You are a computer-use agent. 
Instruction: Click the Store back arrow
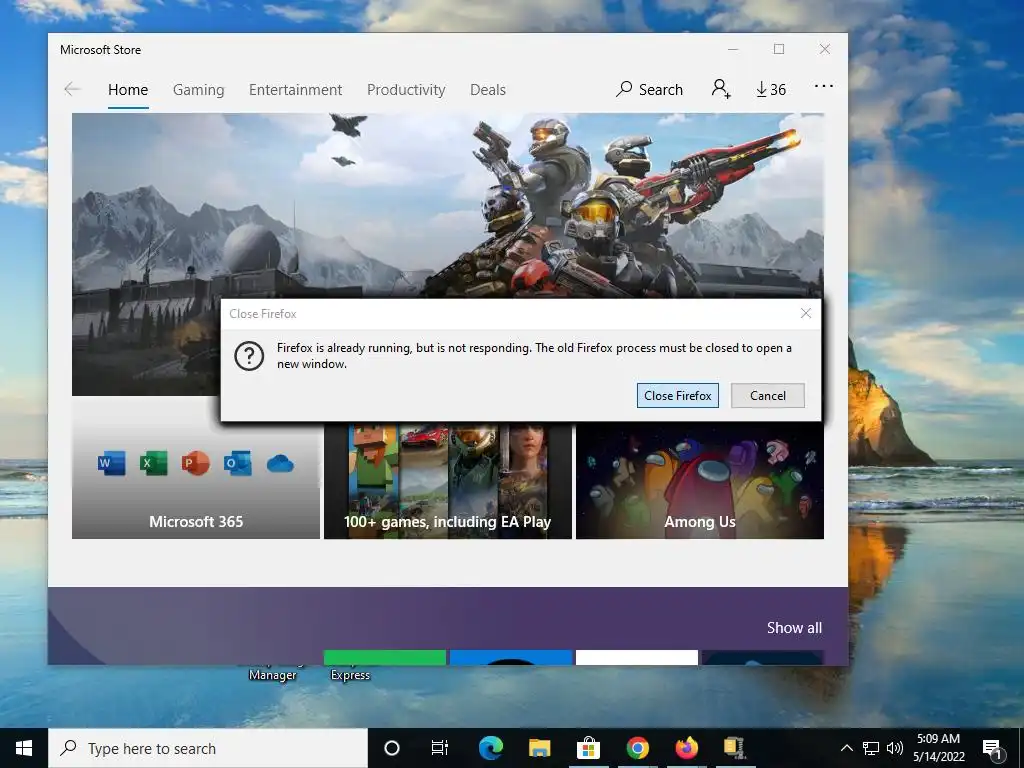coord(72,89)
